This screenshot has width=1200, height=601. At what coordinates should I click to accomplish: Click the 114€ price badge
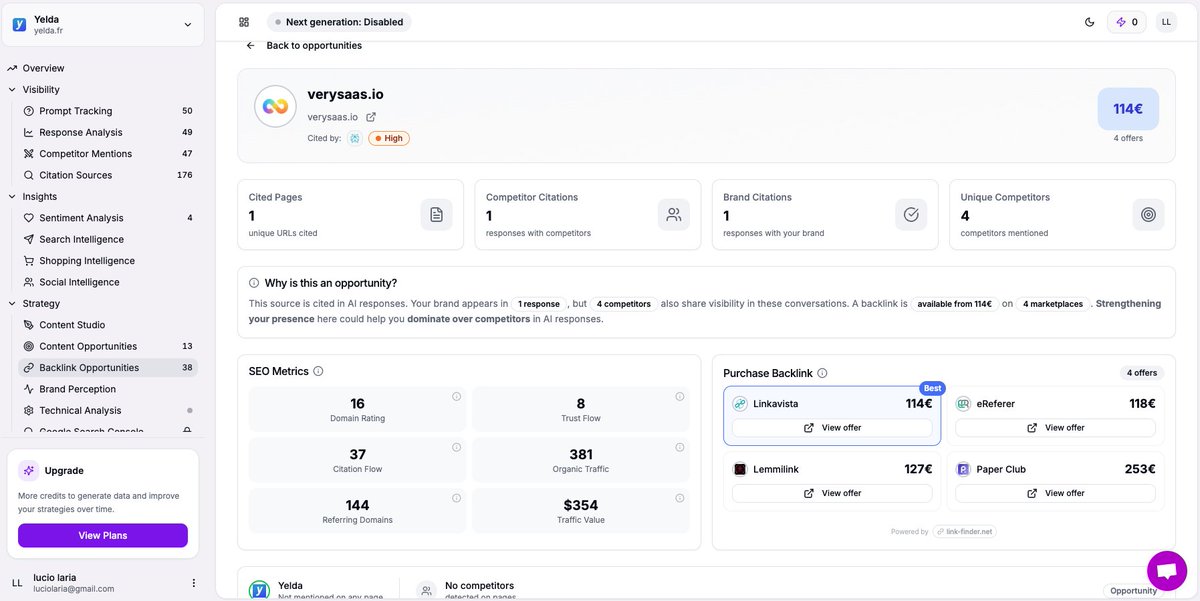coord(1128,109)
